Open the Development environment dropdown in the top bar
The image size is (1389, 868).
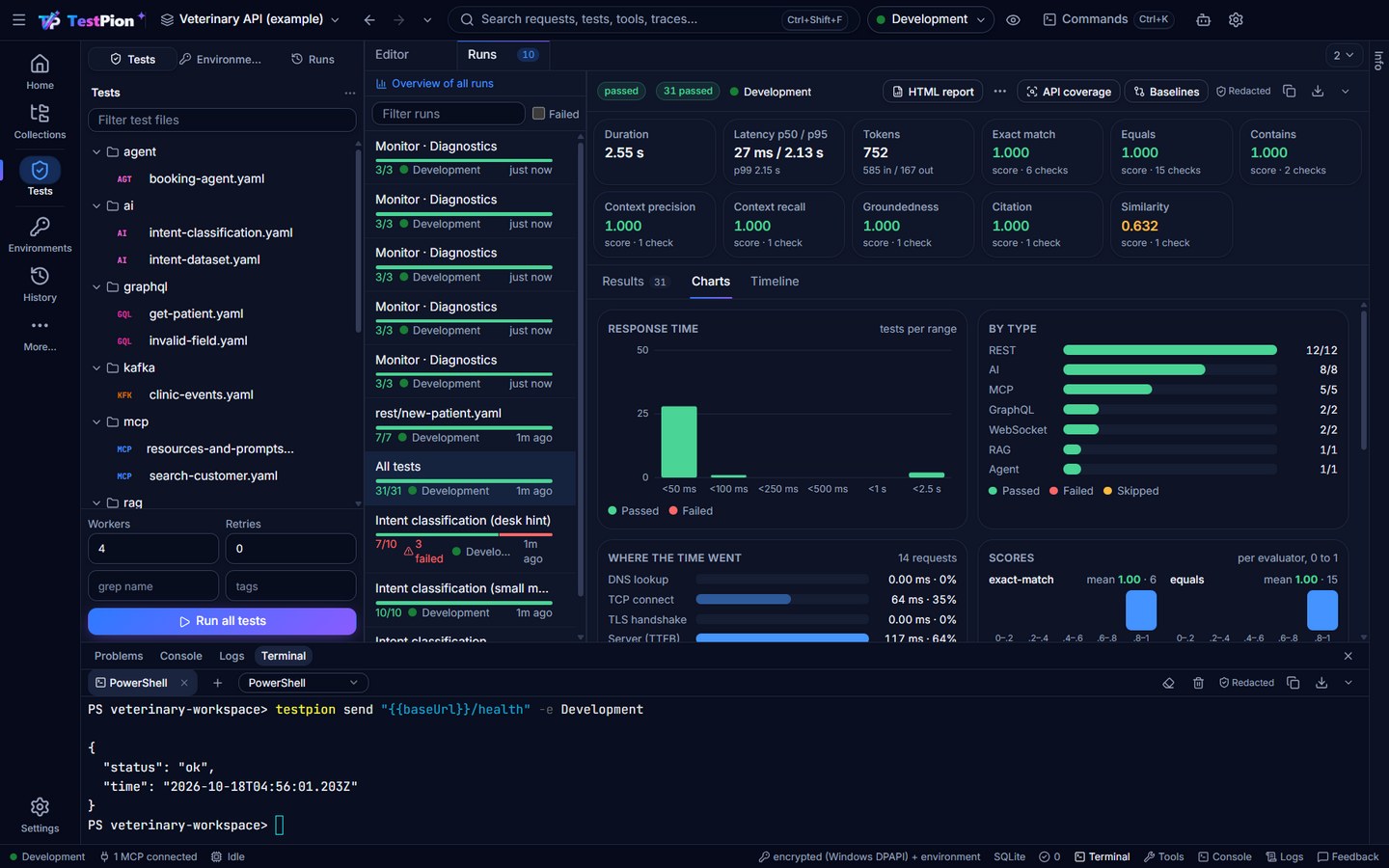(931, 19)
